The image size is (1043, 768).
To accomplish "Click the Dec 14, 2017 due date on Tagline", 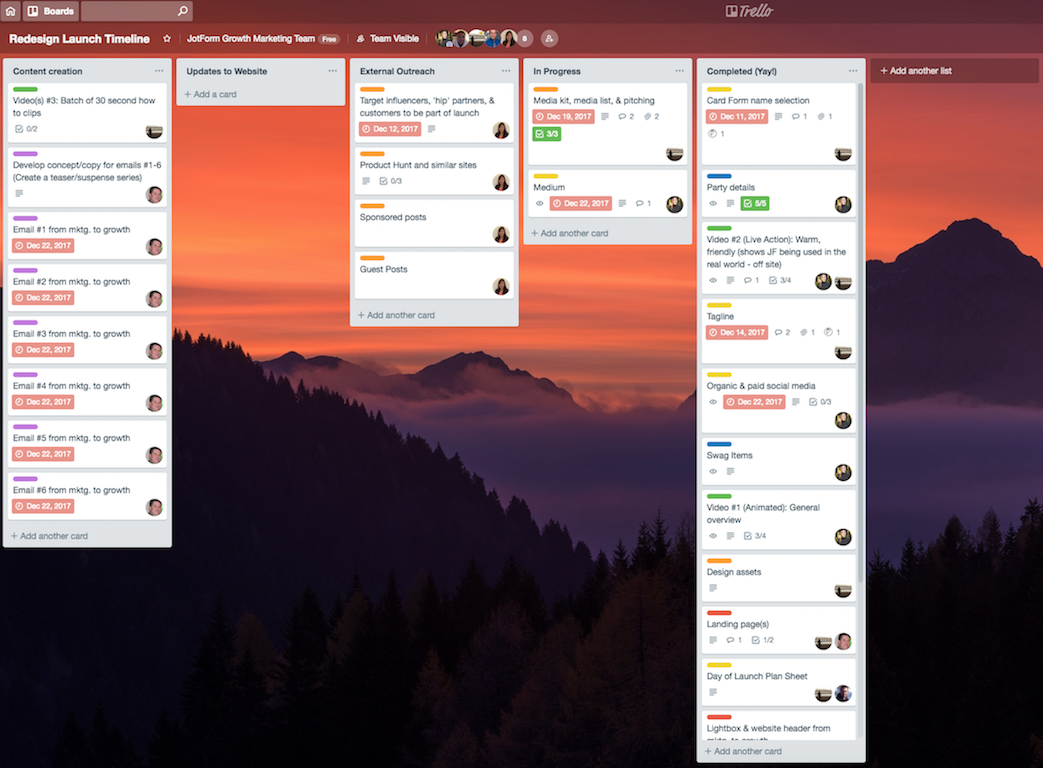I will click(x=737, y=332).
